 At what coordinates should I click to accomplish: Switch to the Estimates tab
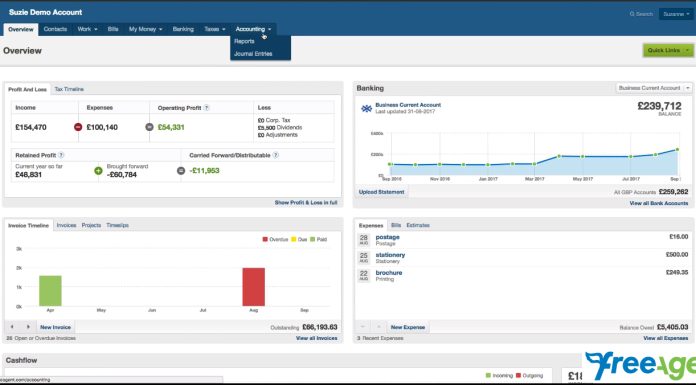click(418, 226)
